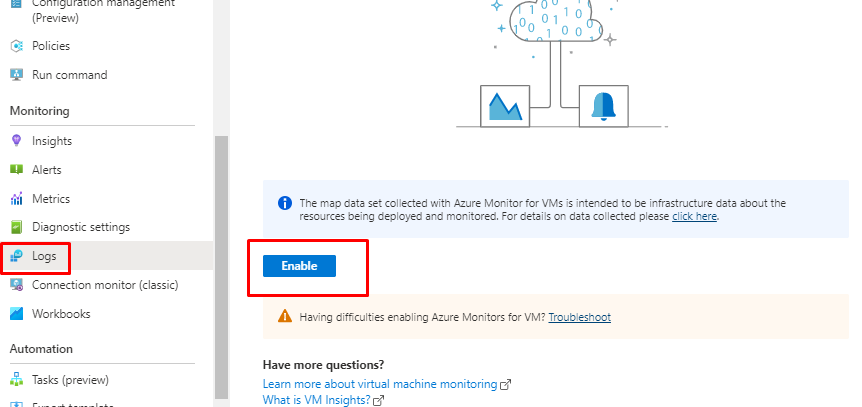Click the Alerts icon in sidebar

click(x=16, y=170)
